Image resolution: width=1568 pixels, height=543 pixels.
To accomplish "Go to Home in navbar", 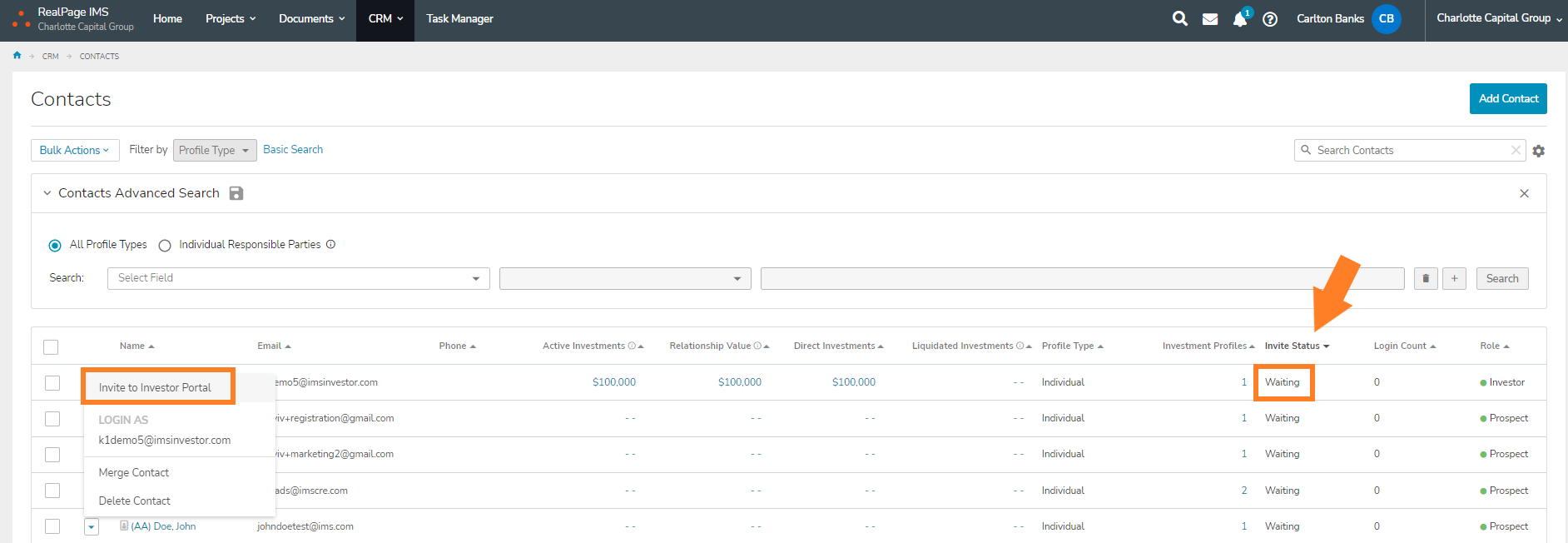I will pyautogui.click(x=167, y=18).
